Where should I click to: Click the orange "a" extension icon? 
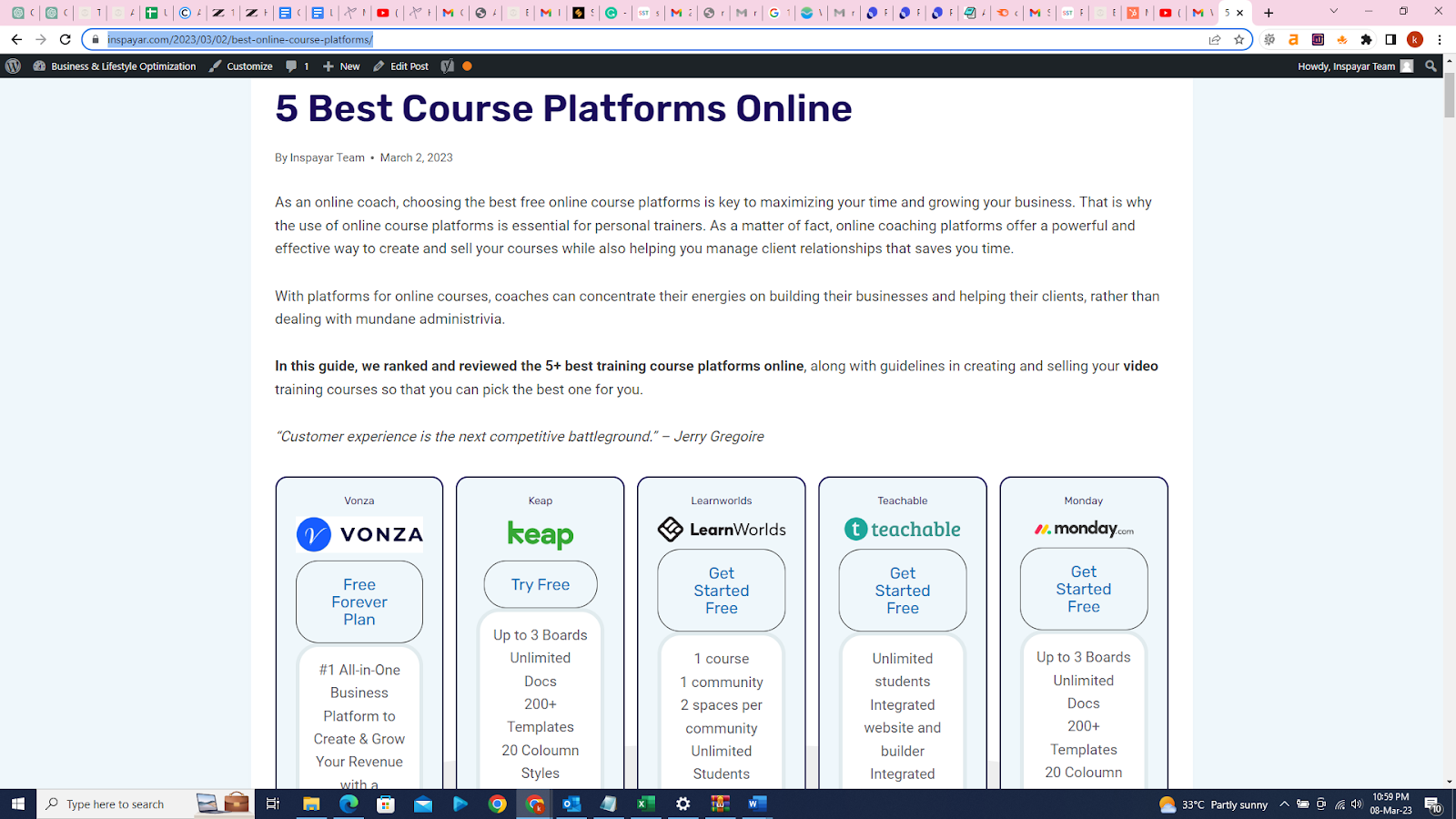pyautogui.click(x=1293, y=39)
